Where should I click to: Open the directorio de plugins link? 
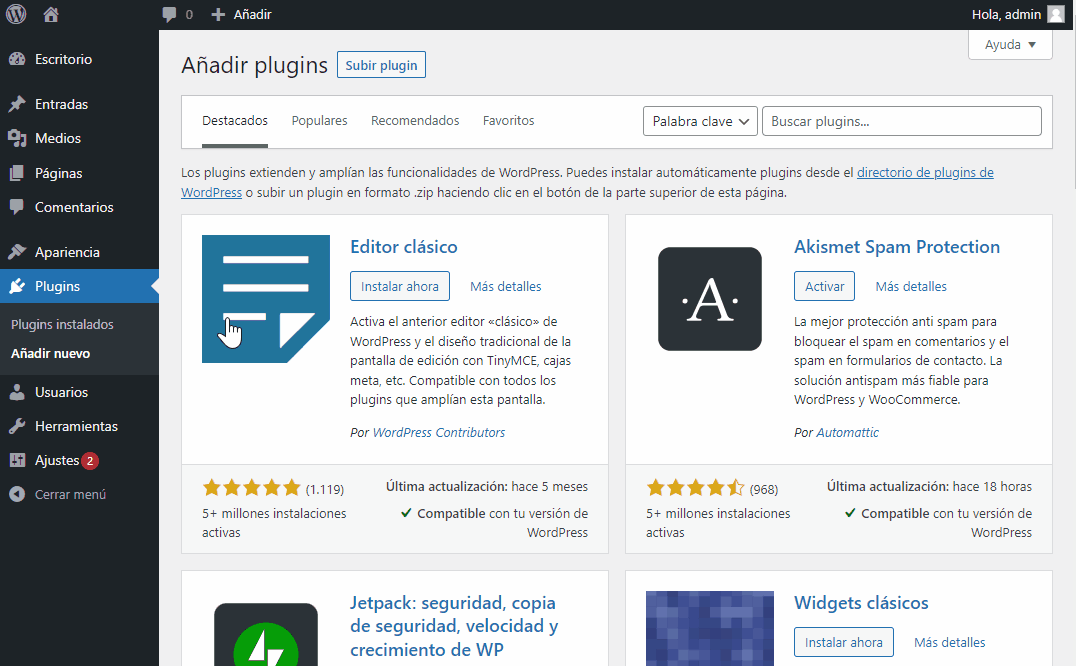(x=925, y=173)
